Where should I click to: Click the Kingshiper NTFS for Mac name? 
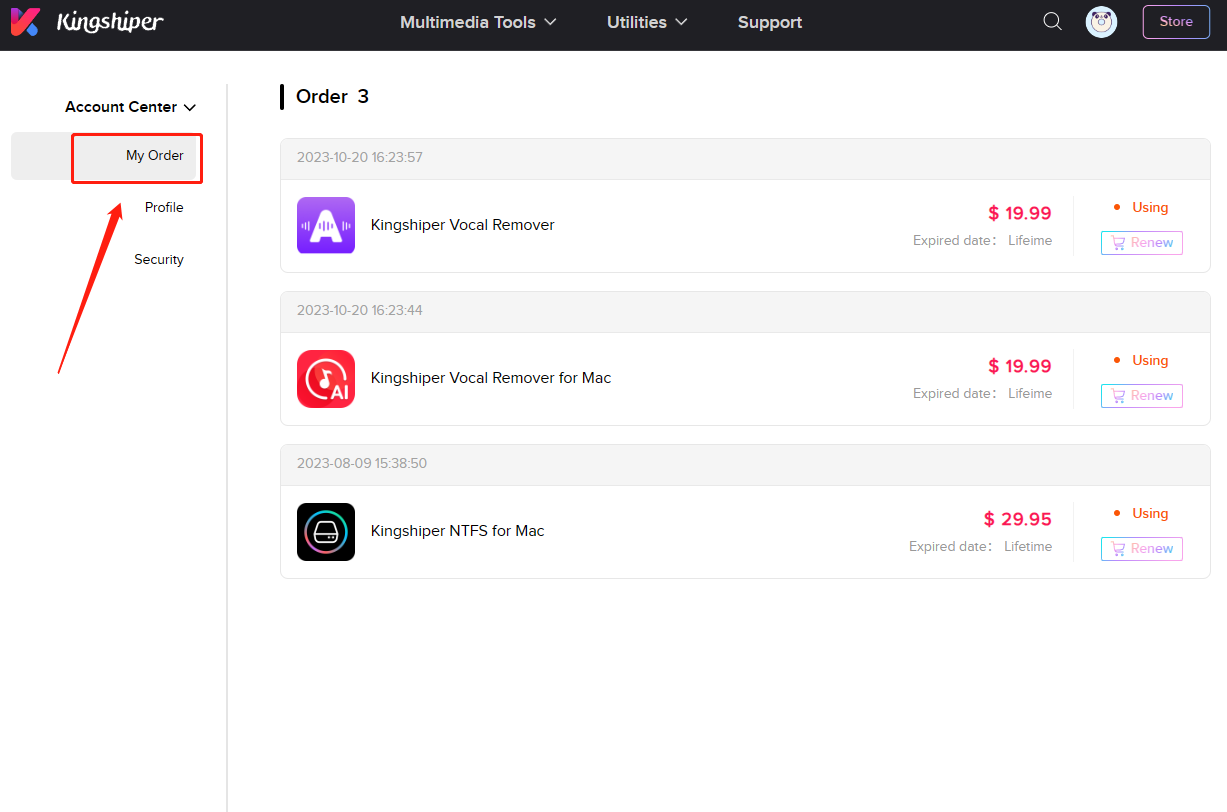click(458, 531)
